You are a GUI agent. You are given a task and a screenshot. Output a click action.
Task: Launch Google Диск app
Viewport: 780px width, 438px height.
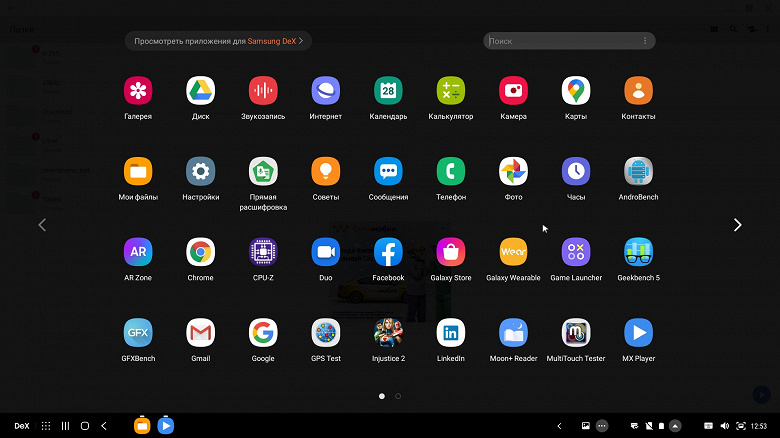[200, 91]
